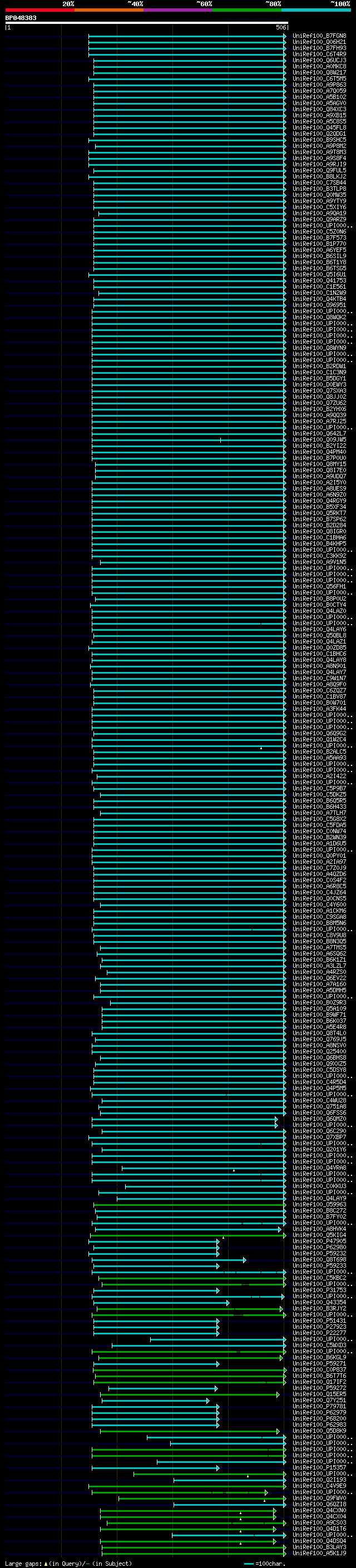The image size is (356, 1568).
Task: Open the last hit UniRef100_A5K1J9
Action: click(x=319, y=1554)
